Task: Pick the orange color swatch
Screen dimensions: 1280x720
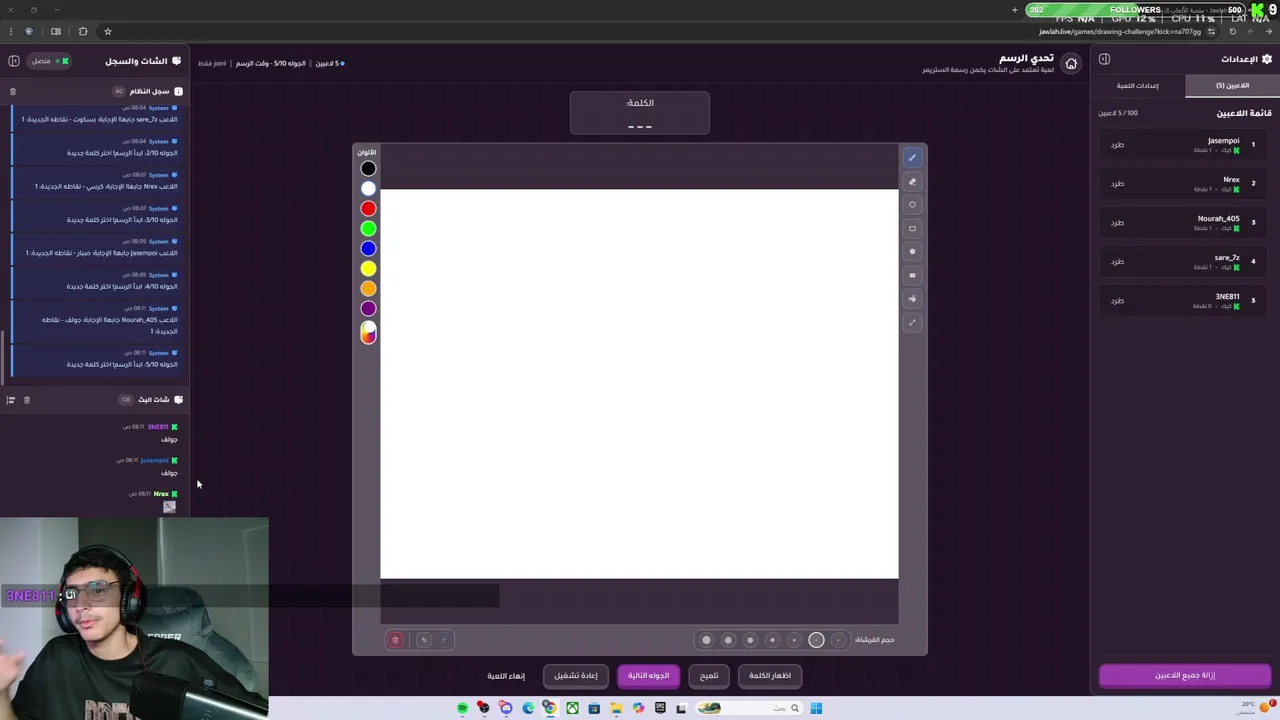Action: pos(368,289)
